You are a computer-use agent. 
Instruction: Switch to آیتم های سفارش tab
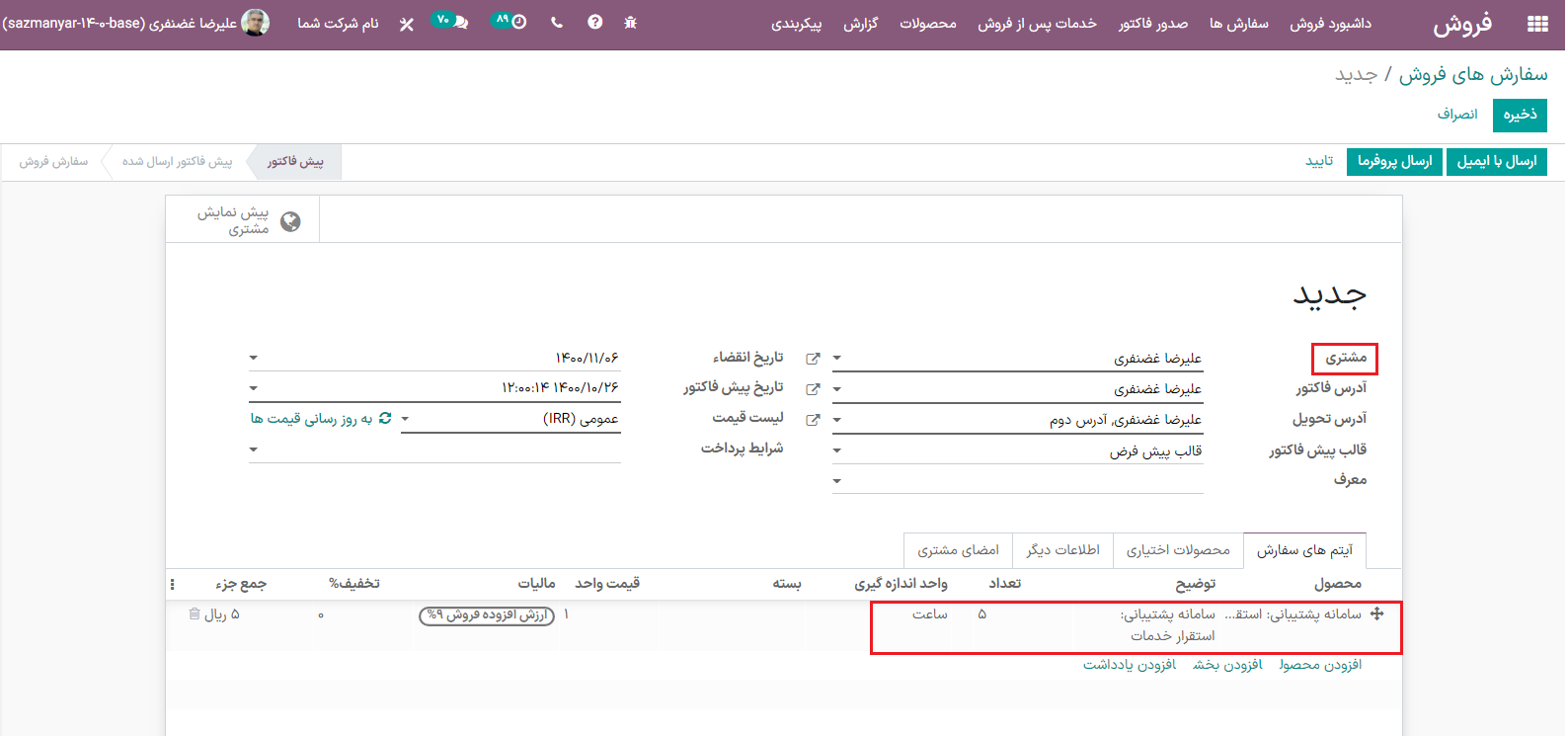click(1304, 550)
